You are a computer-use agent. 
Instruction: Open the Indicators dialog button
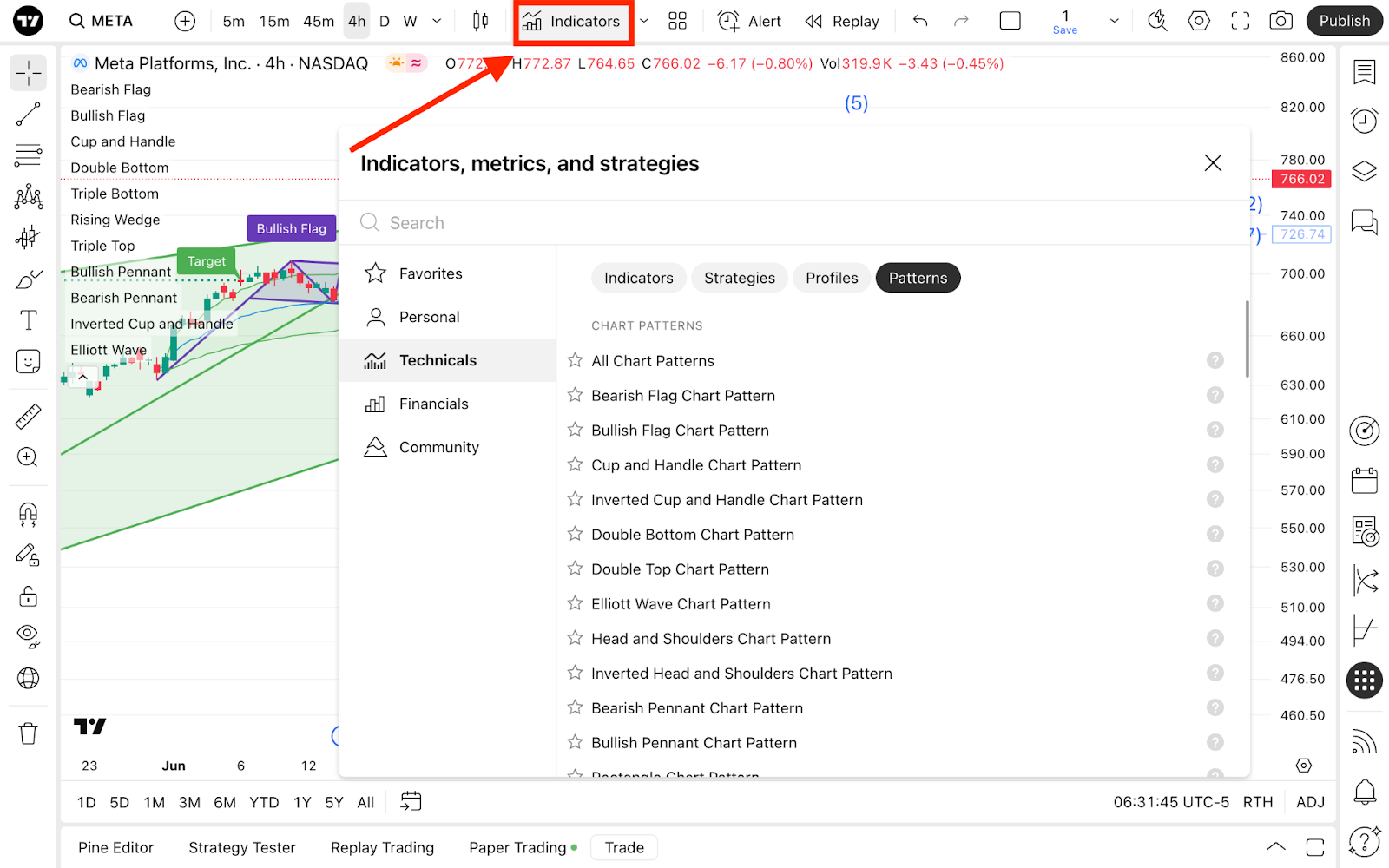click(x=573, y=21)
